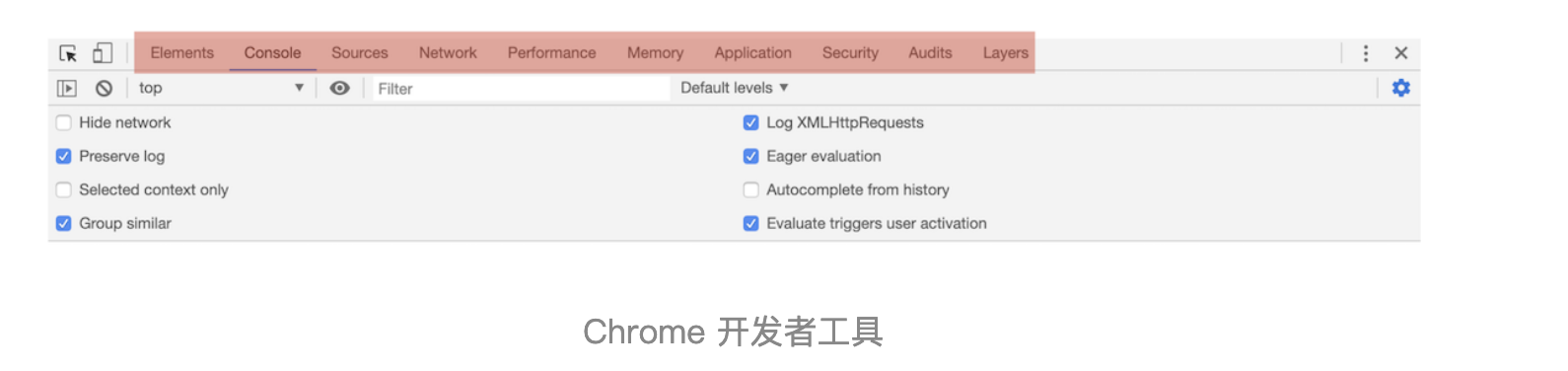This screenshot has height=371, width=1568.
Task: Uncheck Preserve log
Action: 64,156
